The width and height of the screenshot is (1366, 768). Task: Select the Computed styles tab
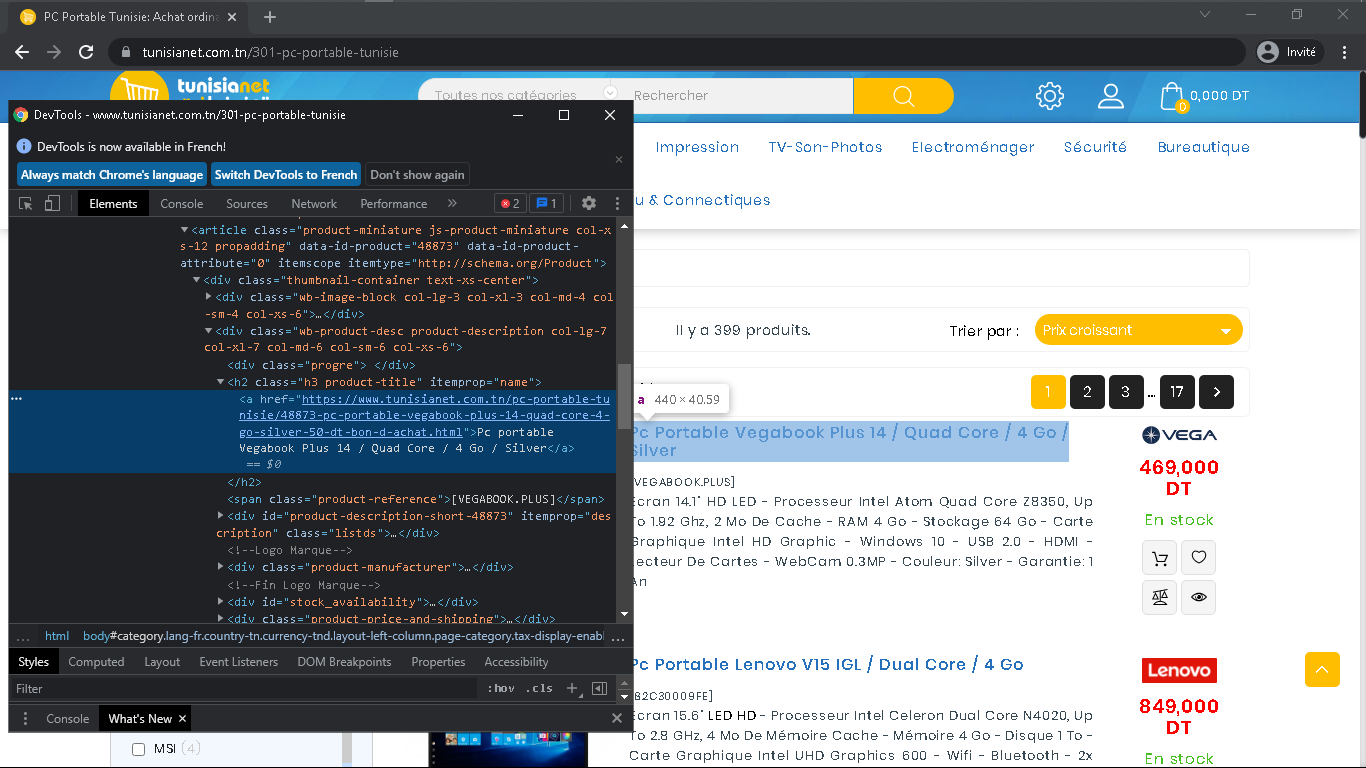(96, 662)
